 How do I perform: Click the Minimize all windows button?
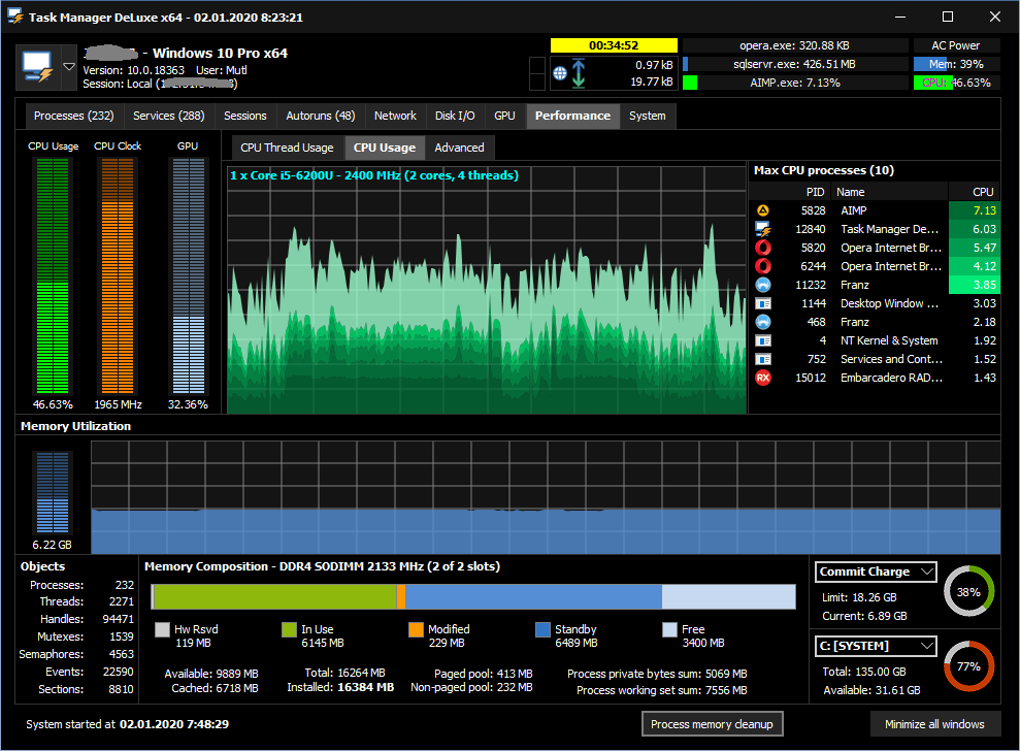coord(934,724)
